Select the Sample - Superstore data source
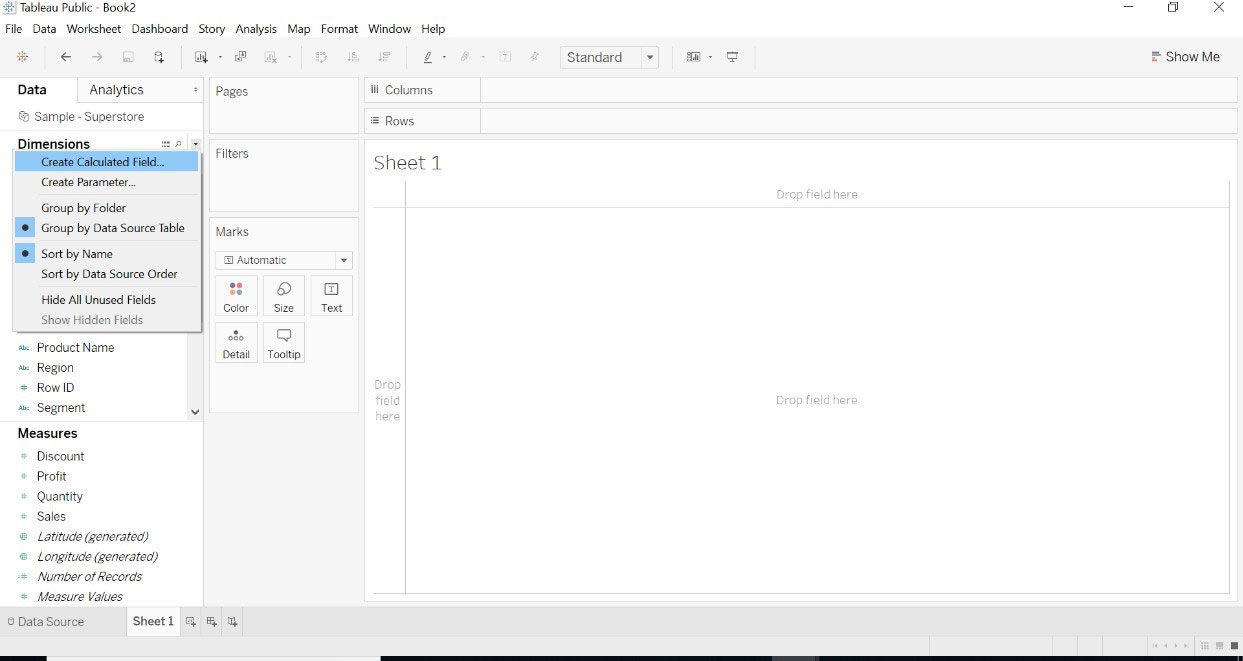The image size is (1243, 661). 82,117
